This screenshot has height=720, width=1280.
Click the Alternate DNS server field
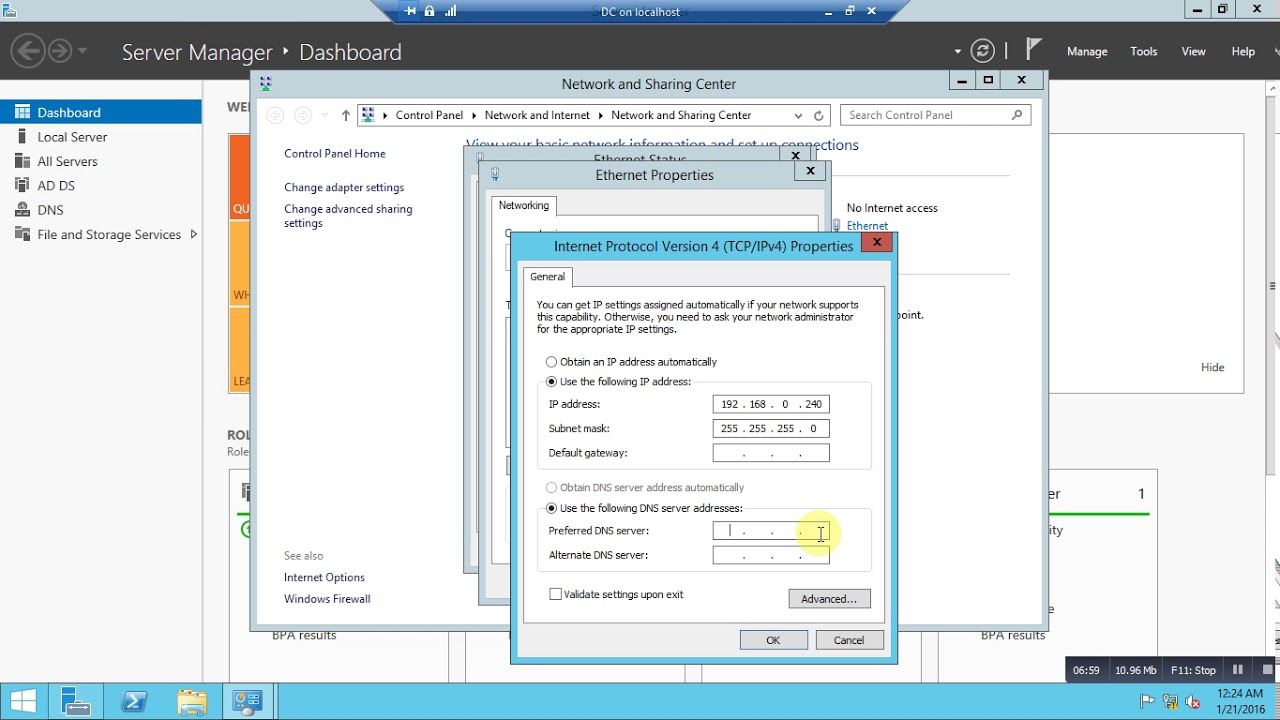(x=771, y=555)
